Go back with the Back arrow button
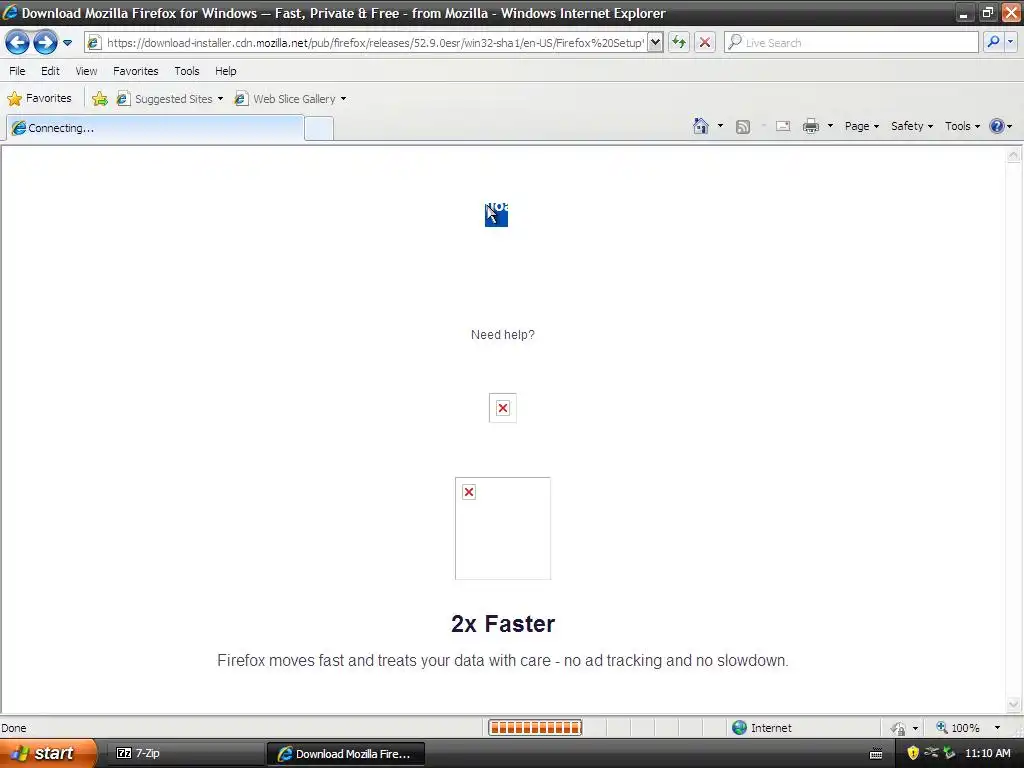The image size is (1024, 768). click(x=18, y=43)
